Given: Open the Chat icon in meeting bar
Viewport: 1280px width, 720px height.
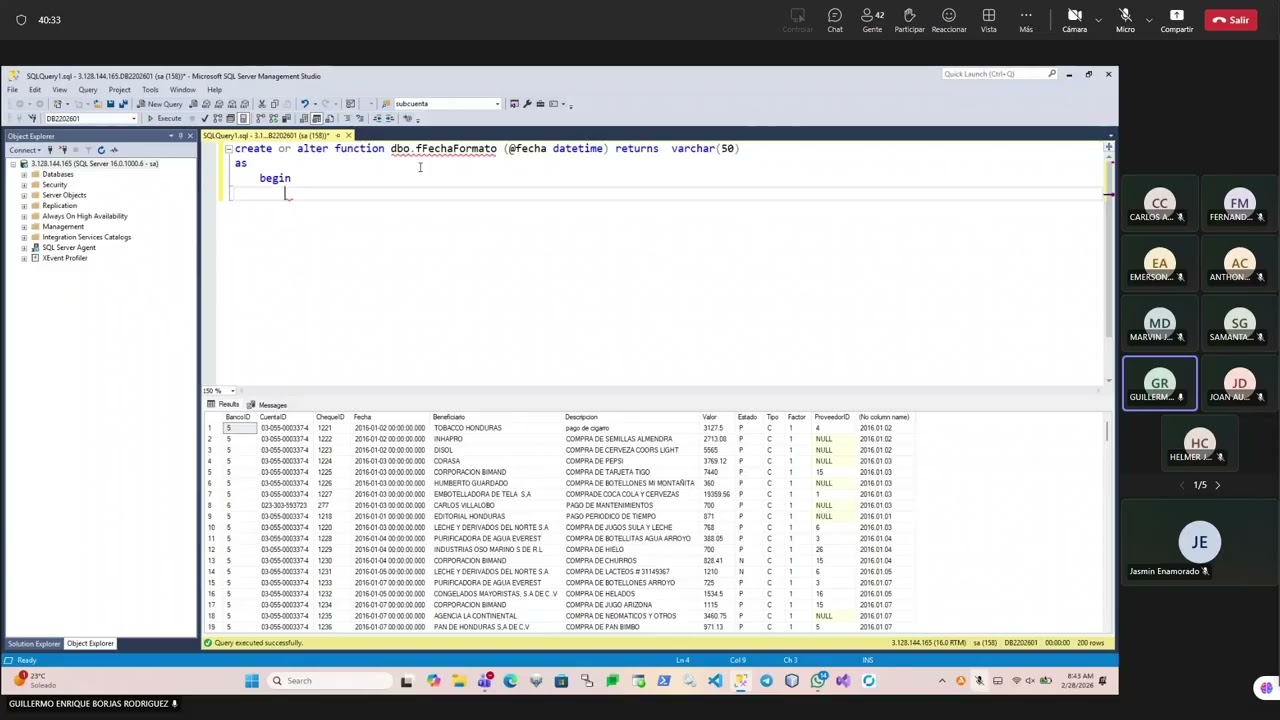Looking at the screenshot, I should coord(834,20).
